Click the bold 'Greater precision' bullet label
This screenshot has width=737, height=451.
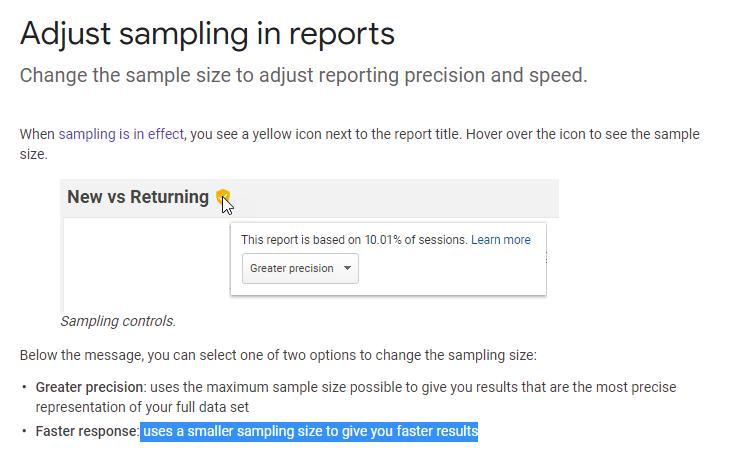tap(89, 387)
